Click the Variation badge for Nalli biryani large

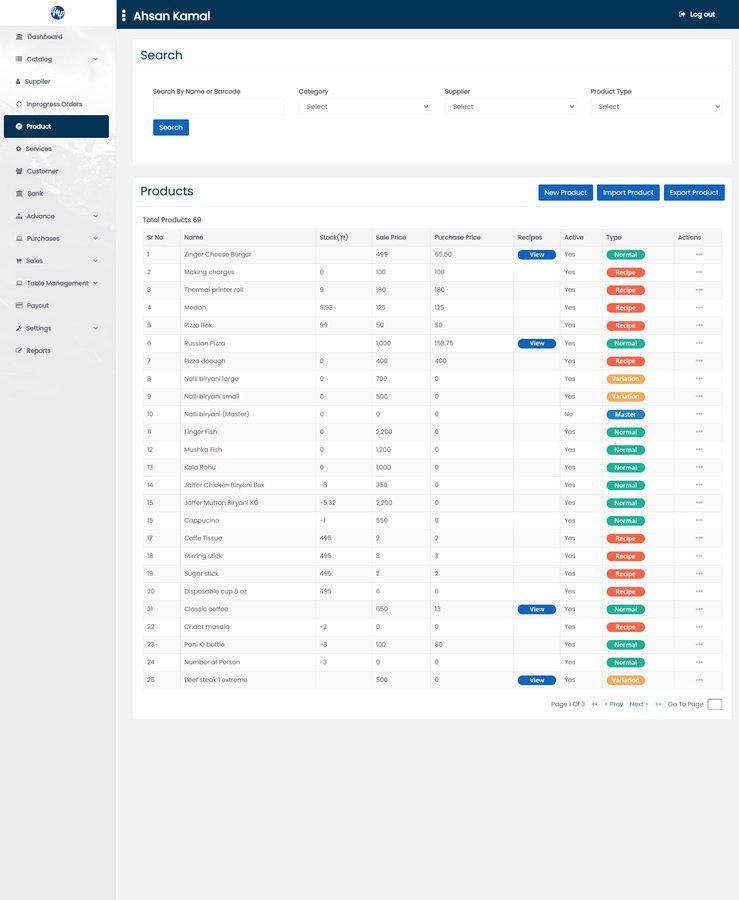tap(625, 379)
